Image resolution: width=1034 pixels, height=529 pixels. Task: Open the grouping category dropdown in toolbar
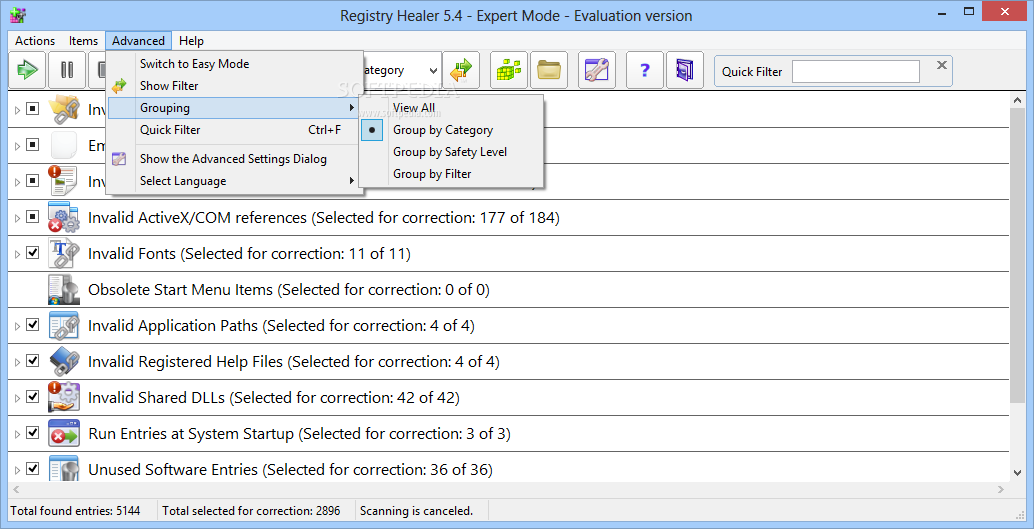point(433,70)
